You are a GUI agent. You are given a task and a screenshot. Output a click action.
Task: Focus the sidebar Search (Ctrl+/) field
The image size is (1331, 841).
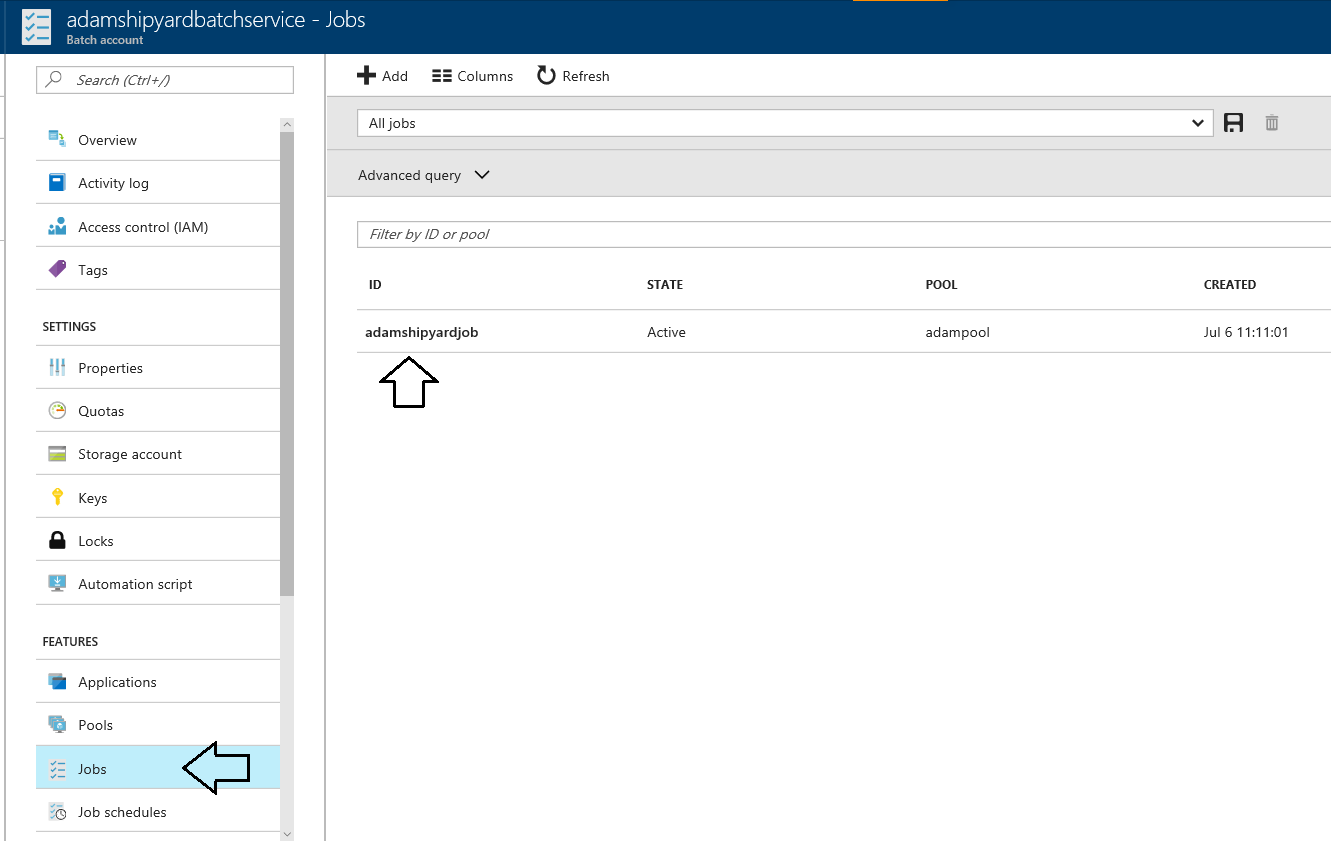click(165, 80)
